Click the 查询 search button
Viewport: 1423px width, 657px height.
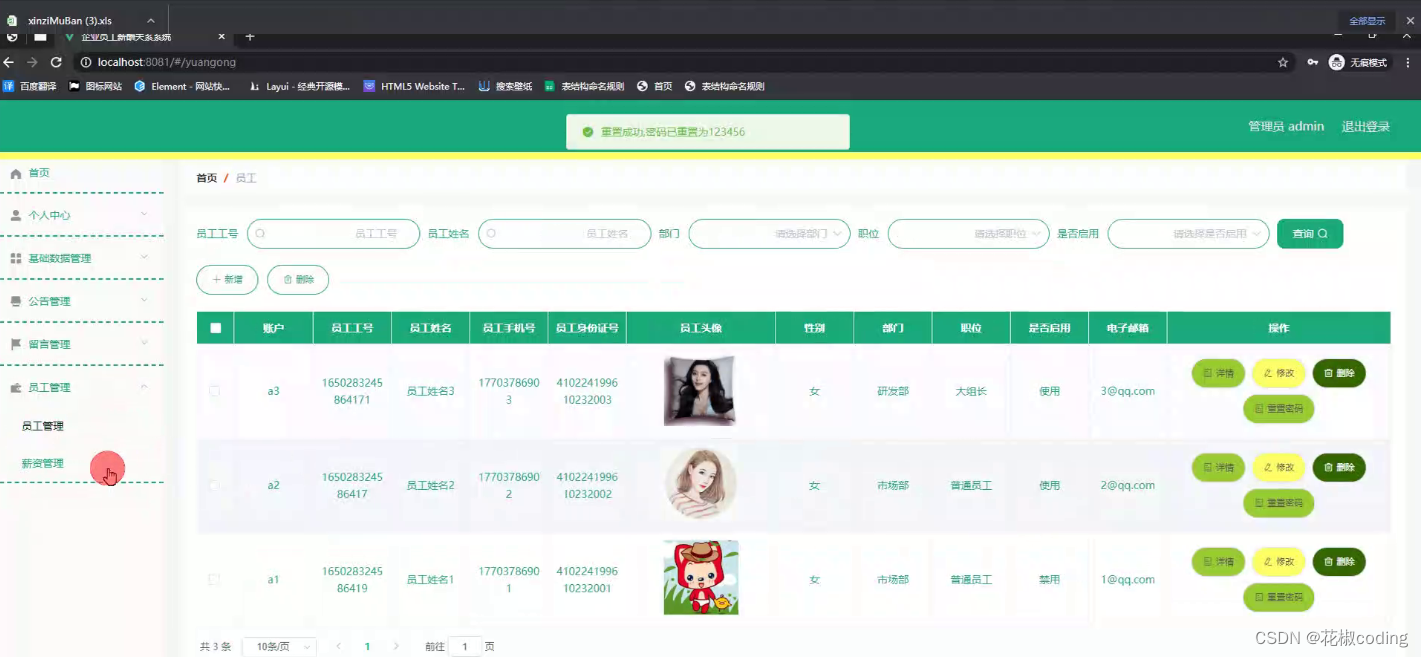[x=1310, y=233]
